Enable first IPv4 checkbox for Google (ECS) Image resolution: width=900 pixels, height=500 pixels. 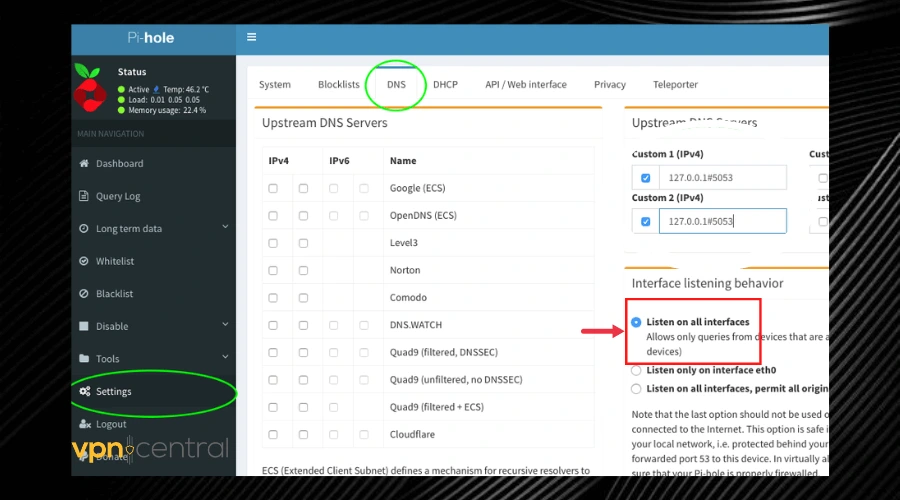pyautogui.click(x=273, y=188)
